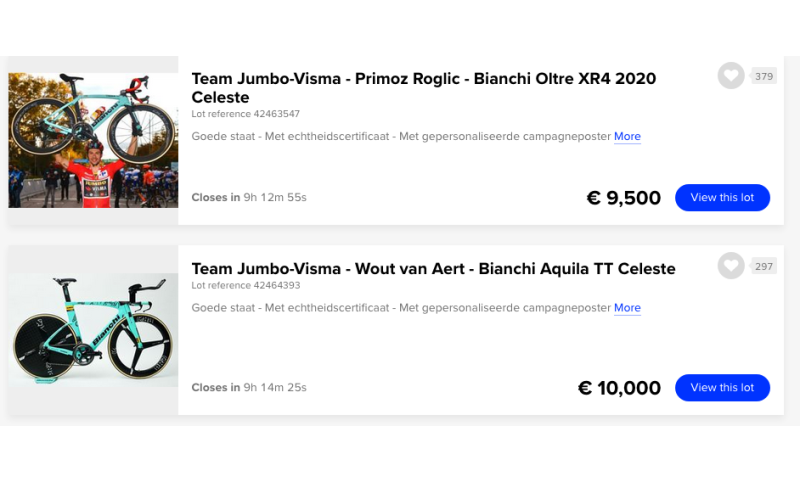Click the Roglic lot's Goede staat description
The image size is (800, 484).
click(x=401, y=137)
